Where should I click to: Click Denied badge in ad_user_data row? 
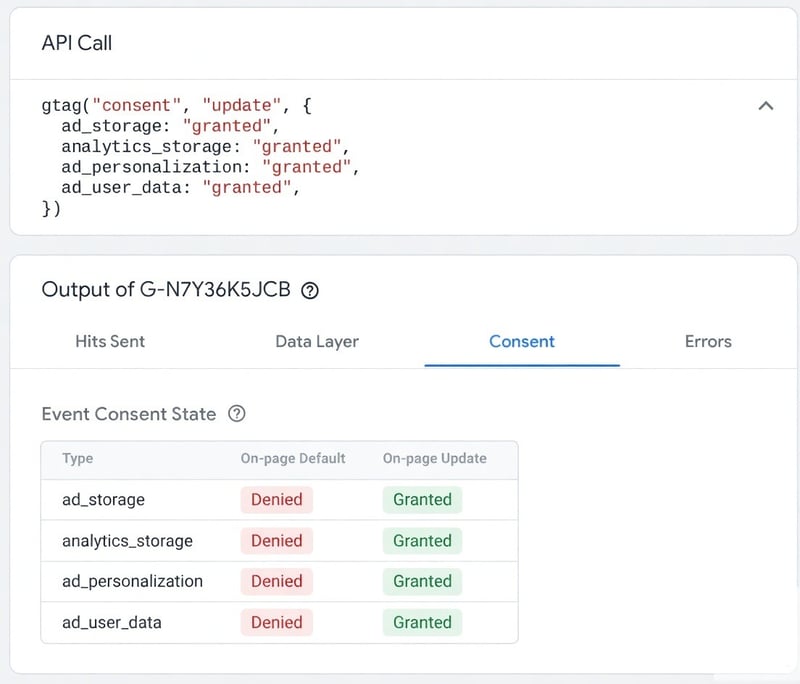point(277,622)
